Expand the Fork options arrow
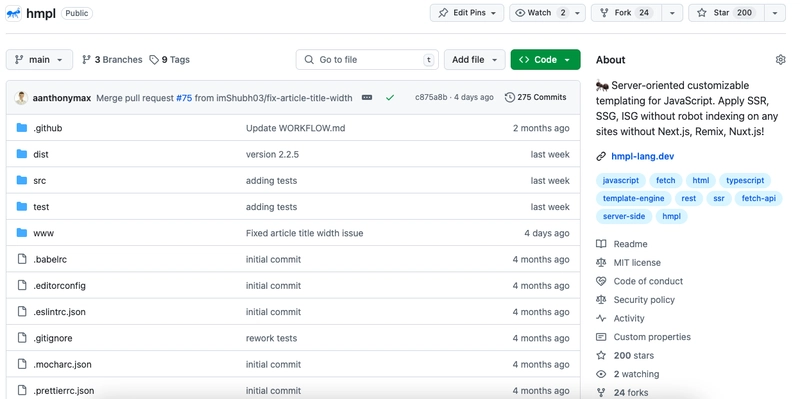800x399 pixels. pos(672,13)
